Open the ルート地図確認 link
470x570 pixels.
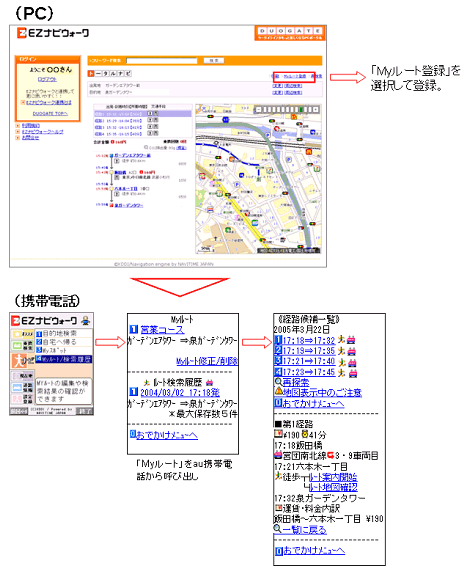tap(333, 487)
